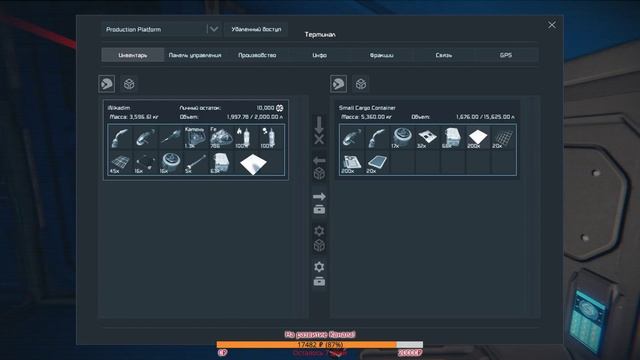Open the Фракции tab
The height and width of the screenshot is (360, 640).
point(382,55)
